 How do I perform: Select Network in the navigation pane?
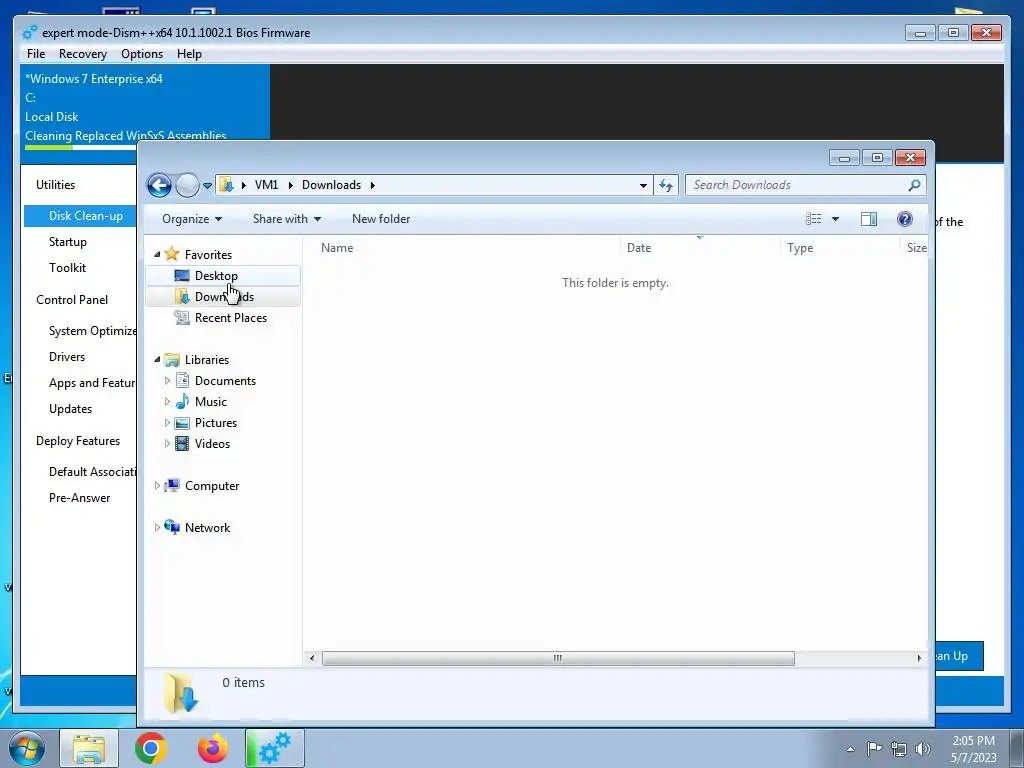pyautogui.click(x=207, y=528)
